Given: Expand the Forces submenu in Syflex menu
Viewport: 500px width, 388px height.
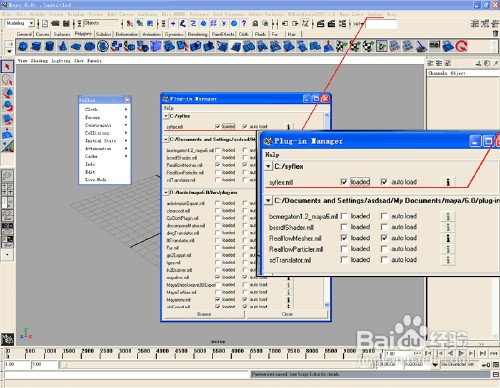Looking at the screenshot, I should 104,117.
